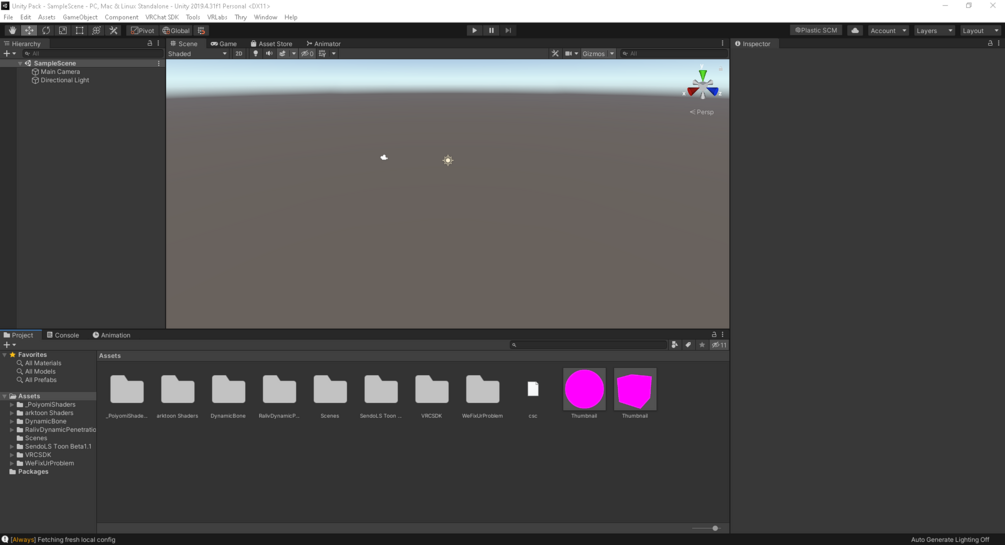Viewport: 1005px width, 545px height.
Task: Toggle scene lighting bulb icon
Action: click(x=256, y=53)
